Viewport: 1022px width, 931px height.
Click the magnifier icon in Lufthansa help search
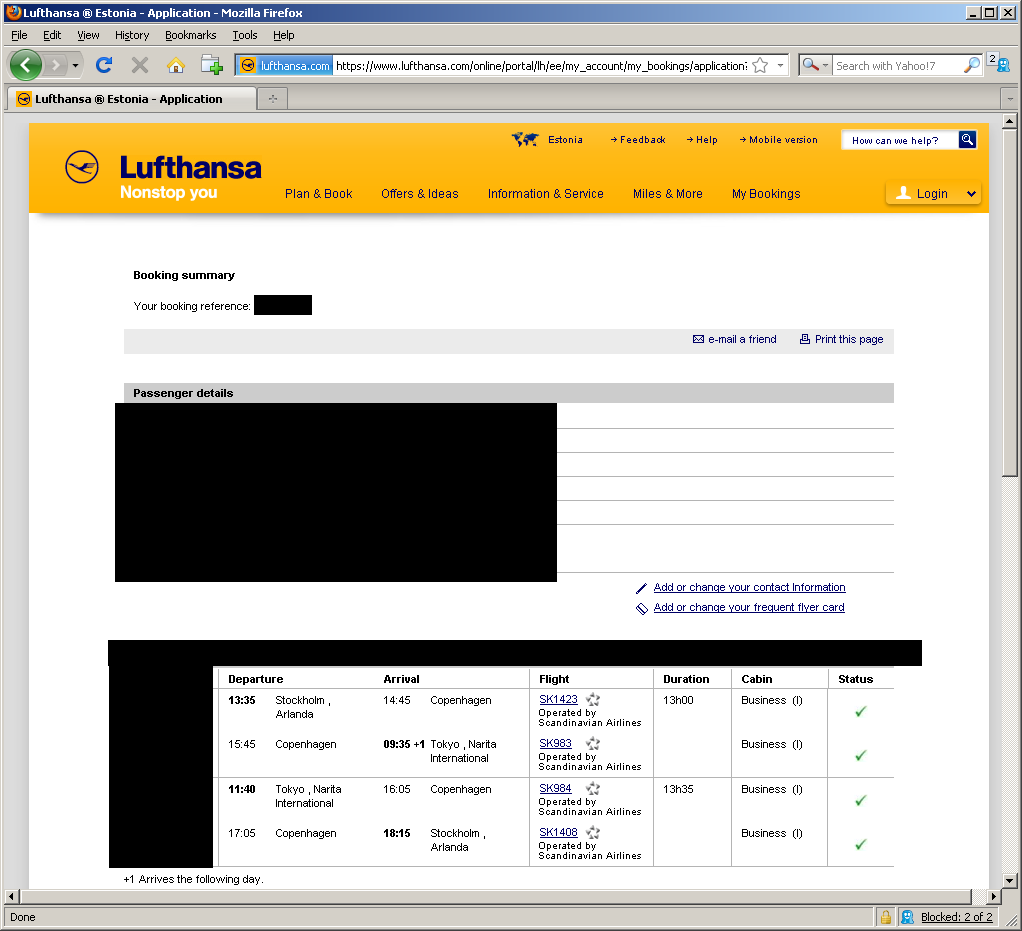click(966, 140)
